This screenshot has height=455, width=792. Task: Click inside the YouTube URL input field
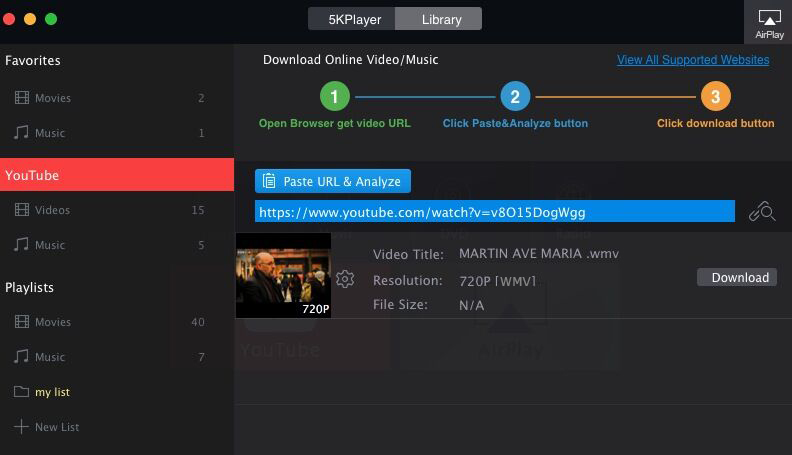click(494, 212)
